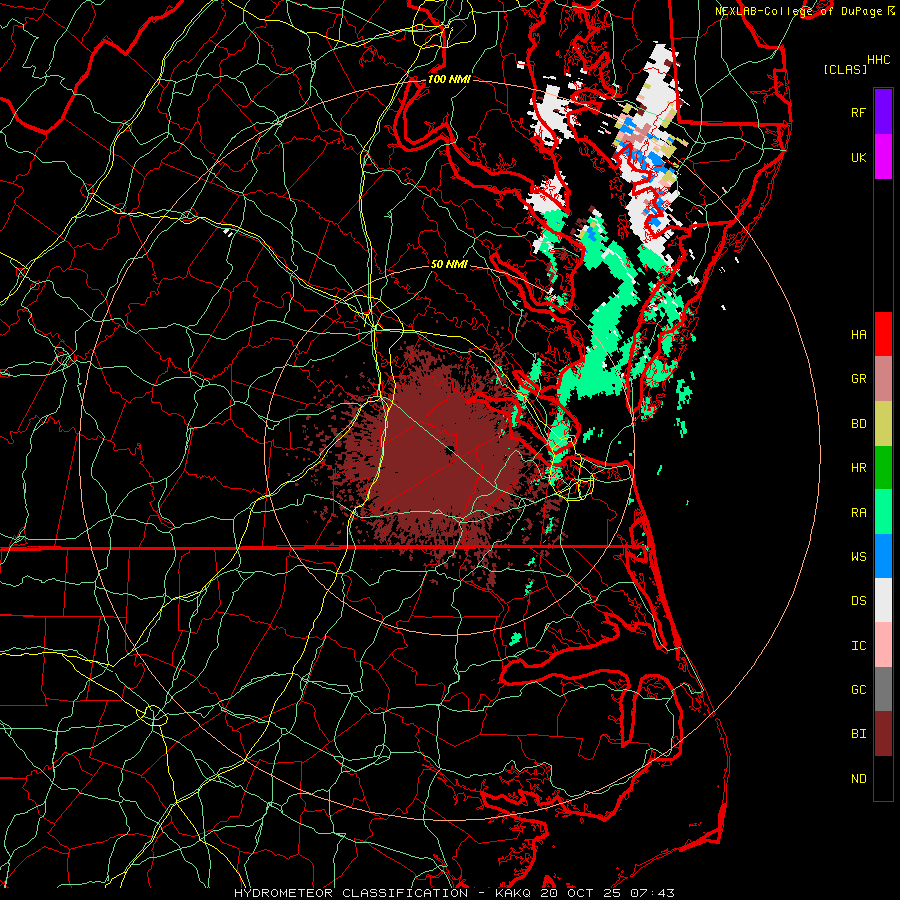
Task: Click the UK magenta legend swatch
Action: click(883, 156)
